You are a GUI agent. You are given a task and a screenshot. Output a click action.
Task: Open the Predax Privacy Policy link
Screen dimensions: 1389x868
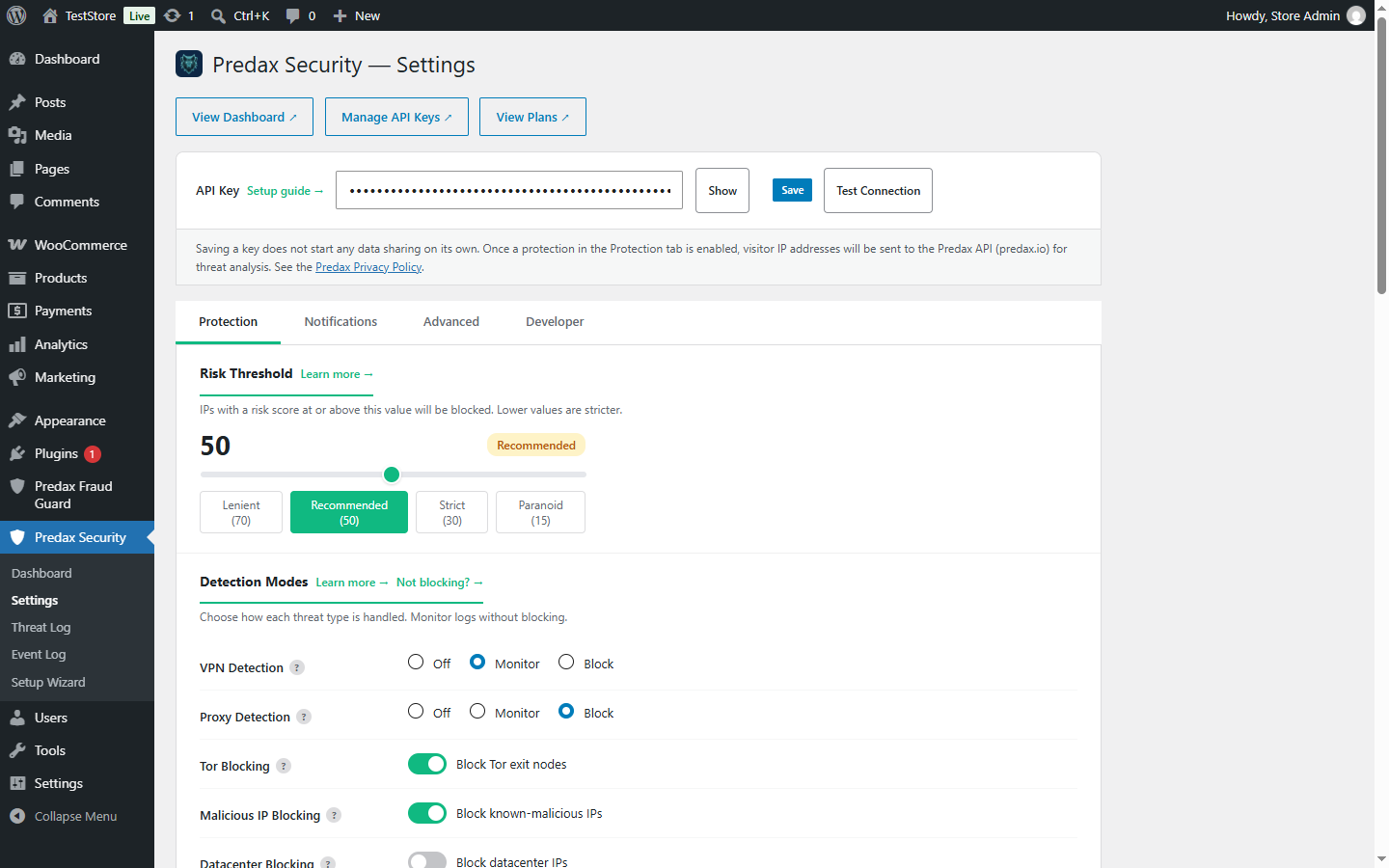[x=368, y=267]
